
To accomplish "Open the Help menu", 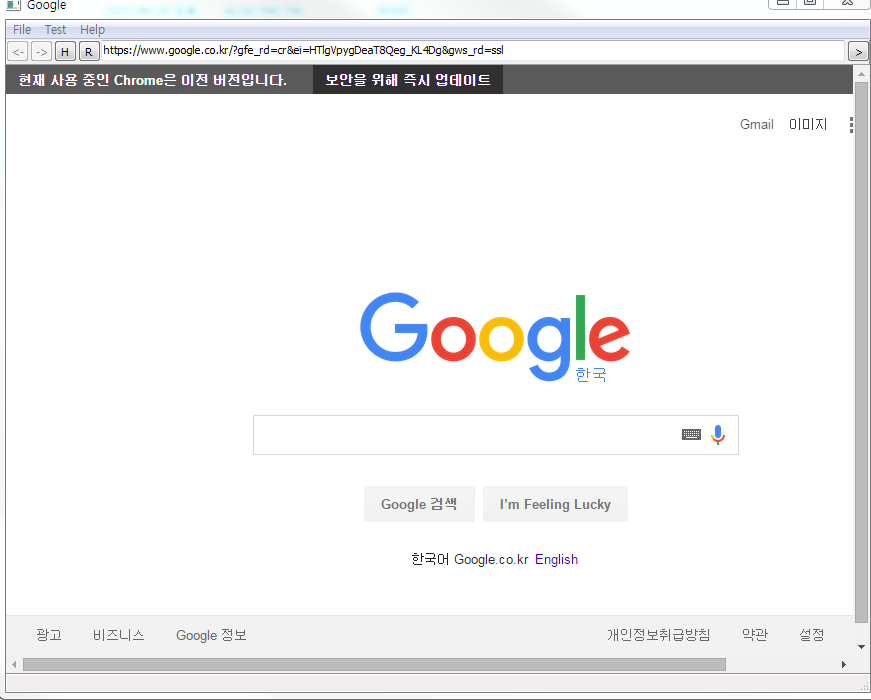I will pyautogui.click(x=92, y=29).
